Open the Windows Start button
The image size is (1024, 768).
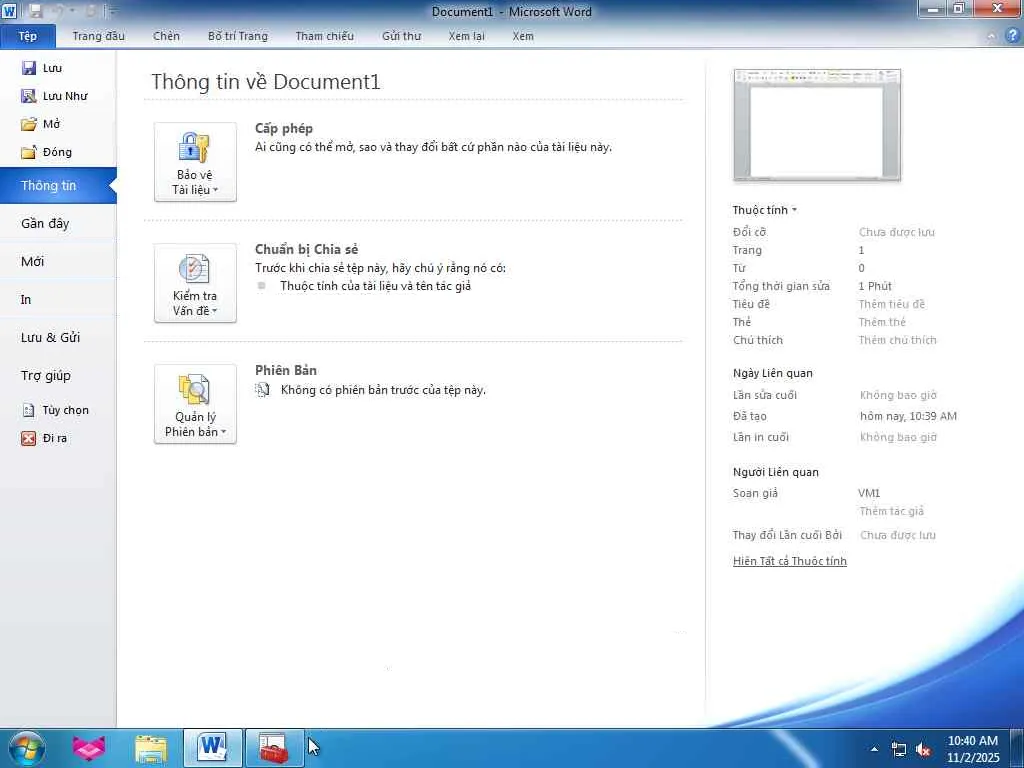pos(27,748)
